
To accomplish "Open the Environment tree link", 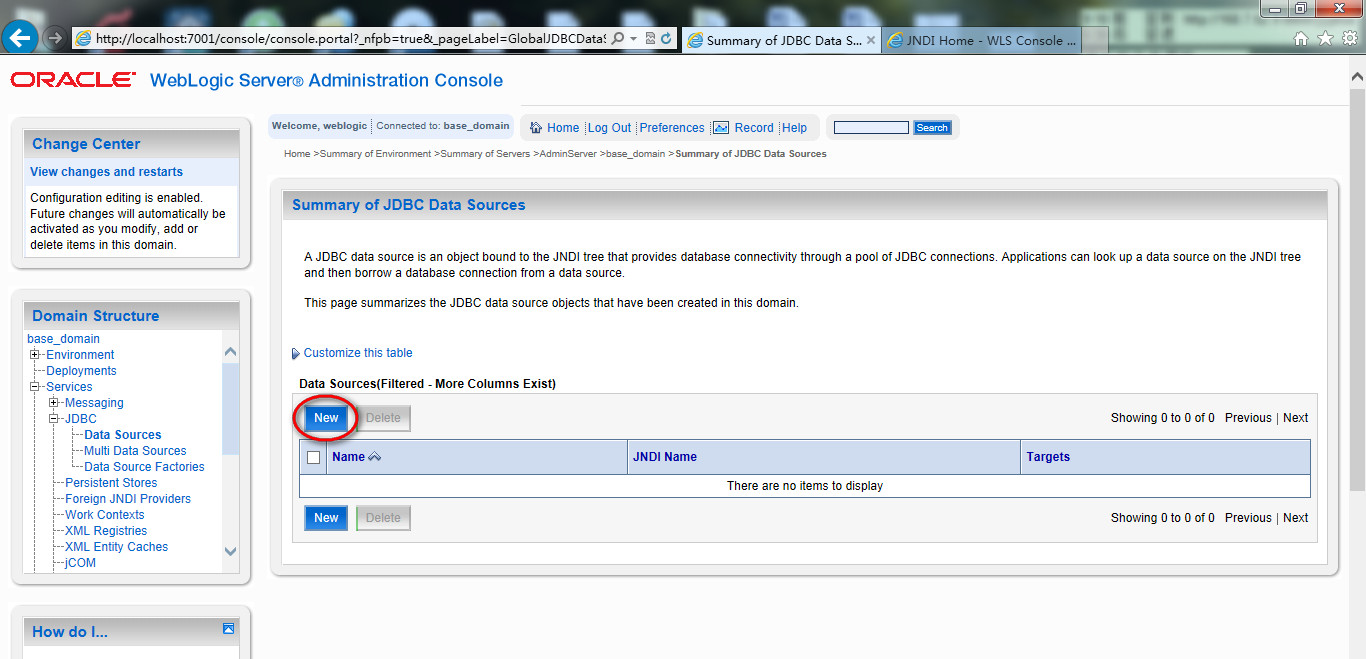I will pyautogui.click(x=80, y=355).
